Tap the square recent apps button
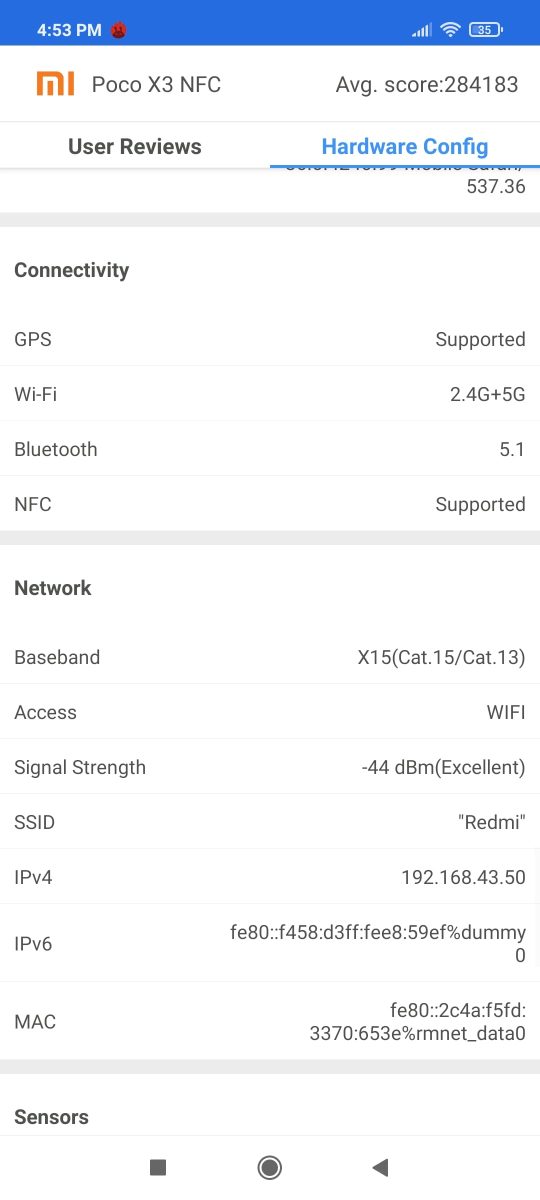Viewport: 540px width, 1200px height. point(157,1167)
